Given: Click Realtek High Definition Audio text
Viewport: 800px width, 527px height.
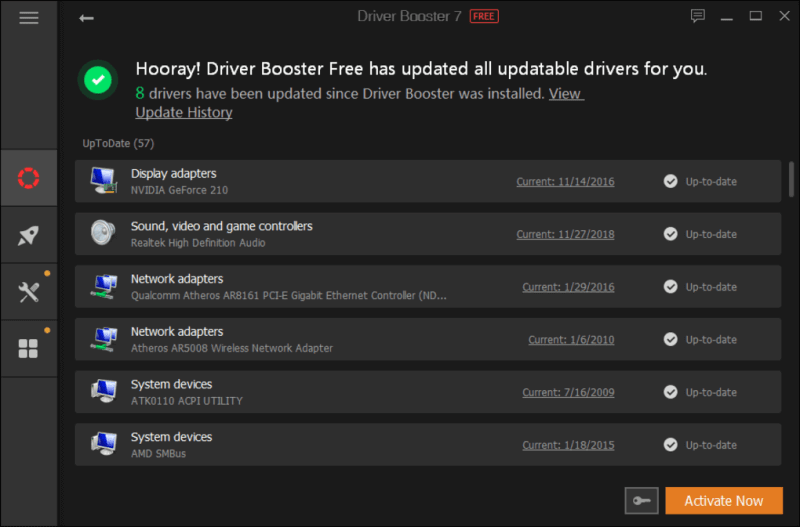Looking at the screenshot, I should click(198, 243).
